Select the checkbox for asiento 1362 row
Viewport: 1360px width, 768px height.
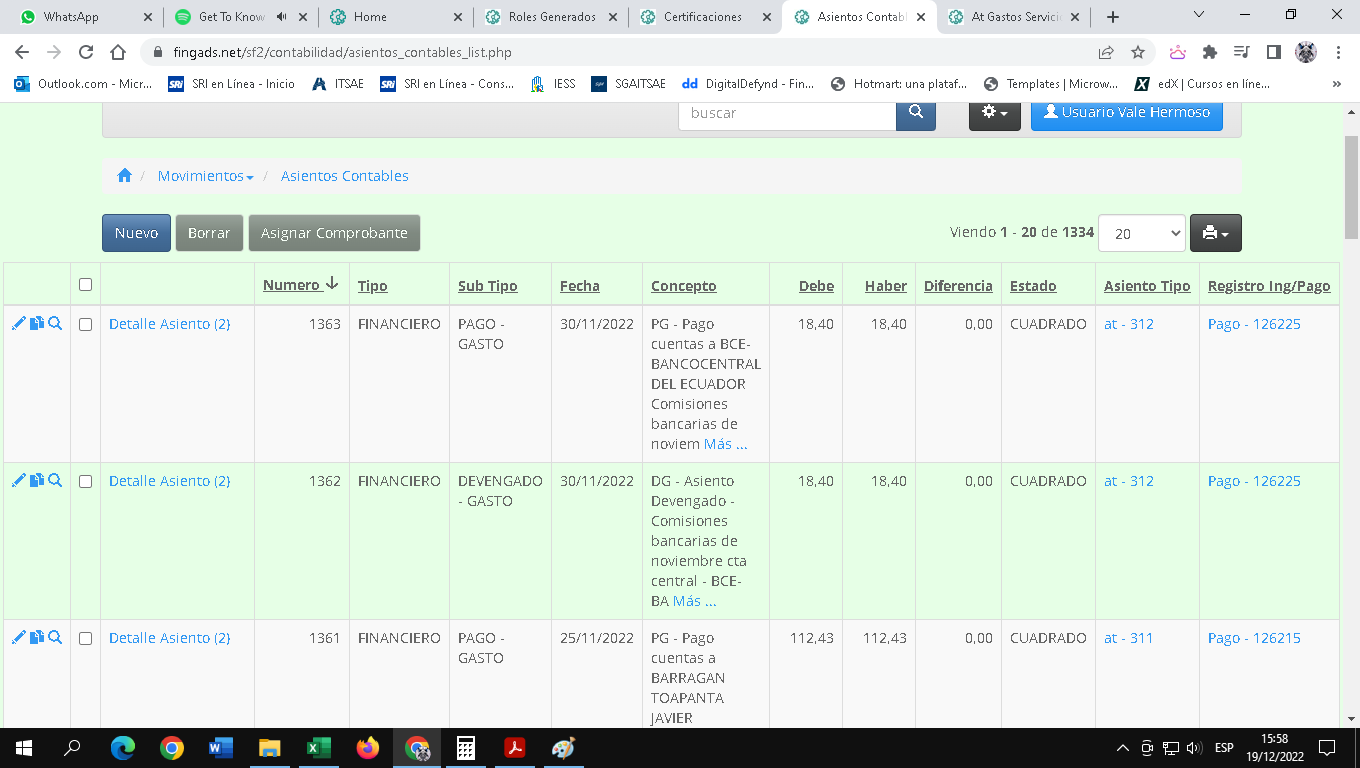(85, 481)
